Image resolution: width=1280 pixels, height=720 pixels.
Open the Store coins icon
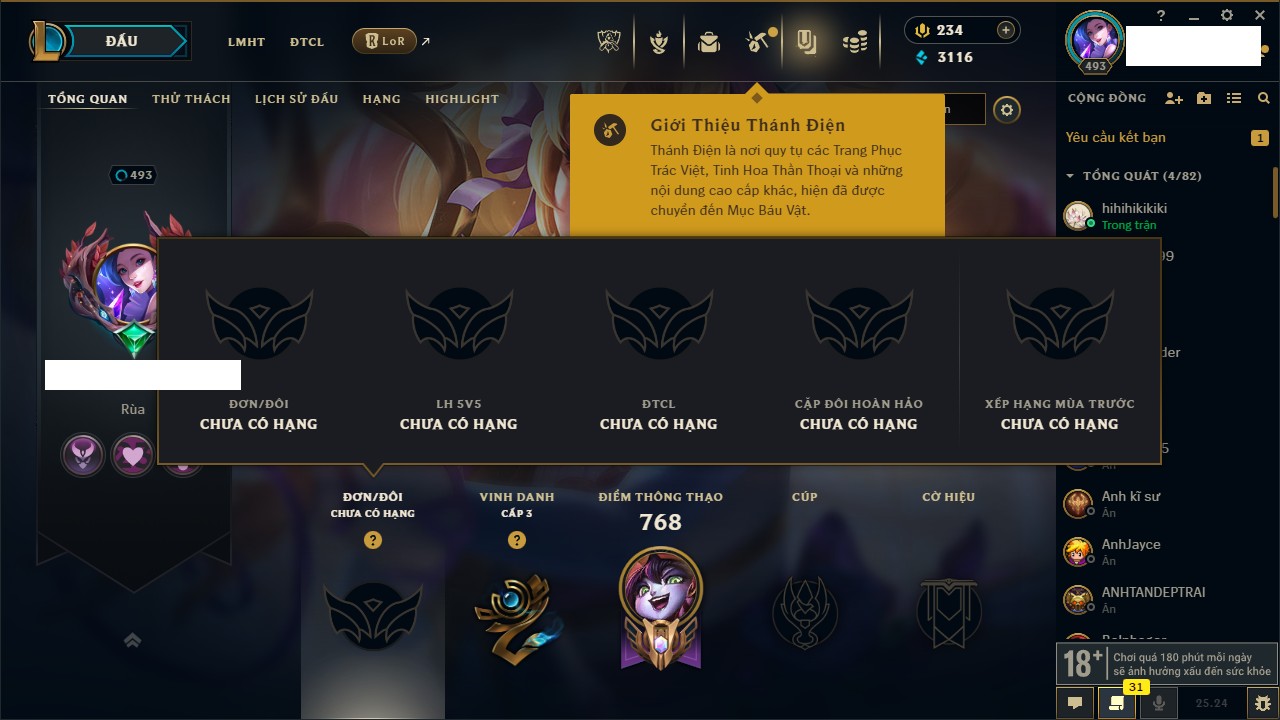coord(854,42)
